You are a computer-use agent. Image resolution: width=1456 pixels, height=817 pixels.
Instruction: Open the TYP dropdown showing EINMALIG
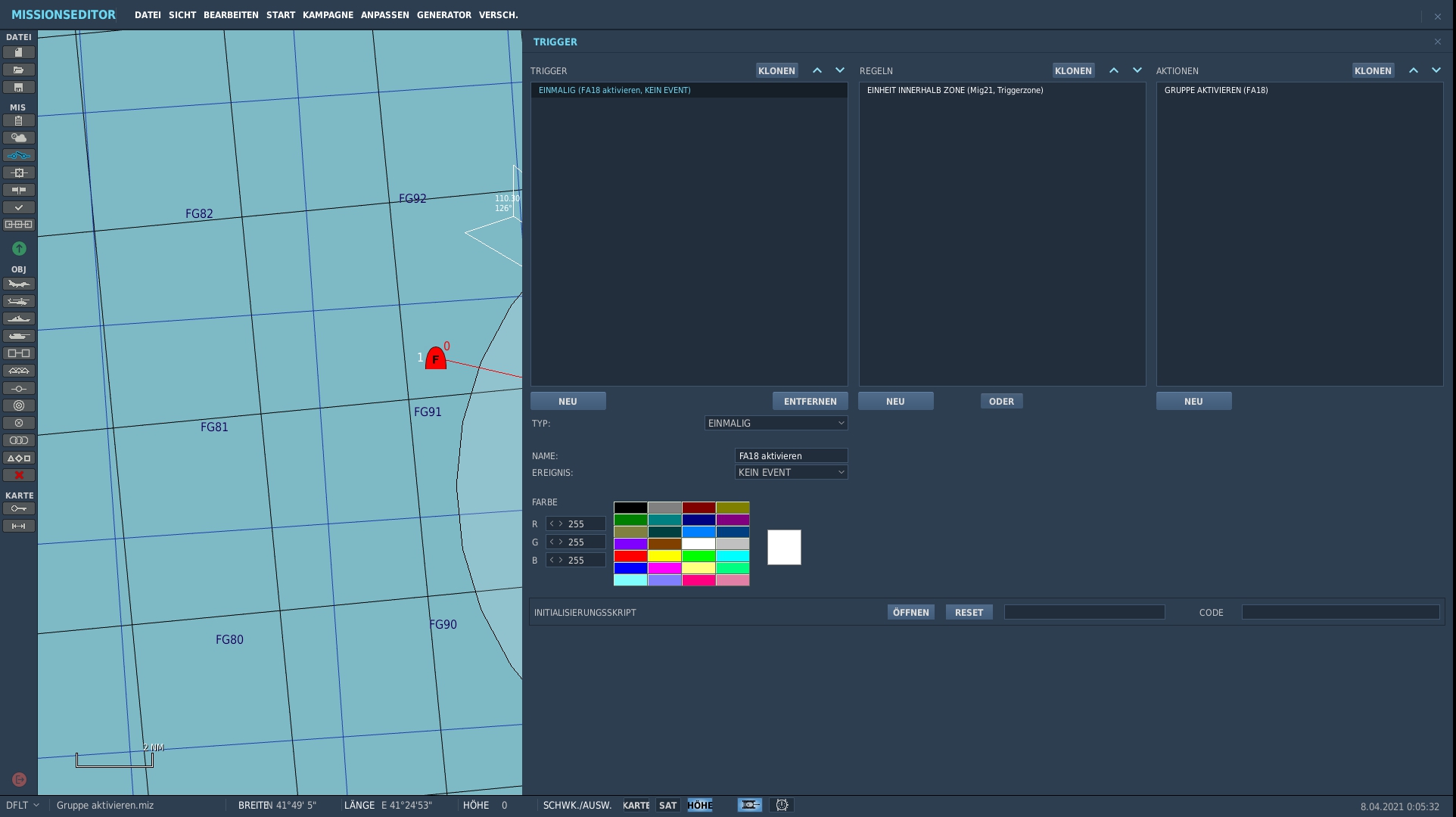pyautogui.click(x=776, y=423)
